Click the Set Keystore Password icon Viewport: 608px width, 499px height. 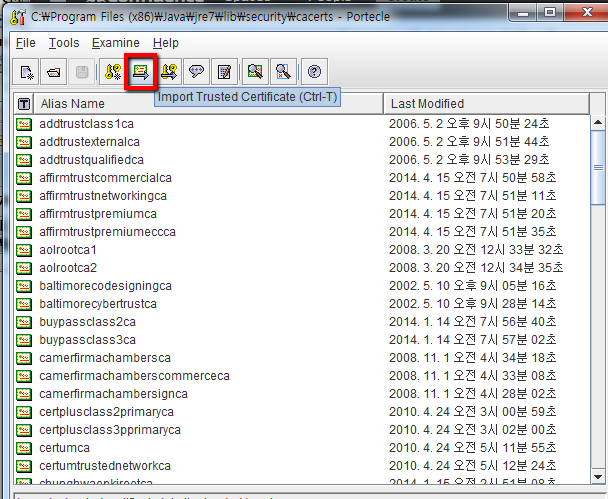(196, 72)
